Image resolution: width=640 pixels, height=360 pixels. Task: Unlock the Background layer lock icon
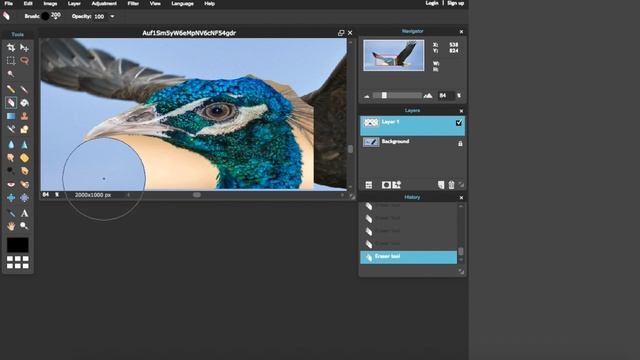(460, 143)
